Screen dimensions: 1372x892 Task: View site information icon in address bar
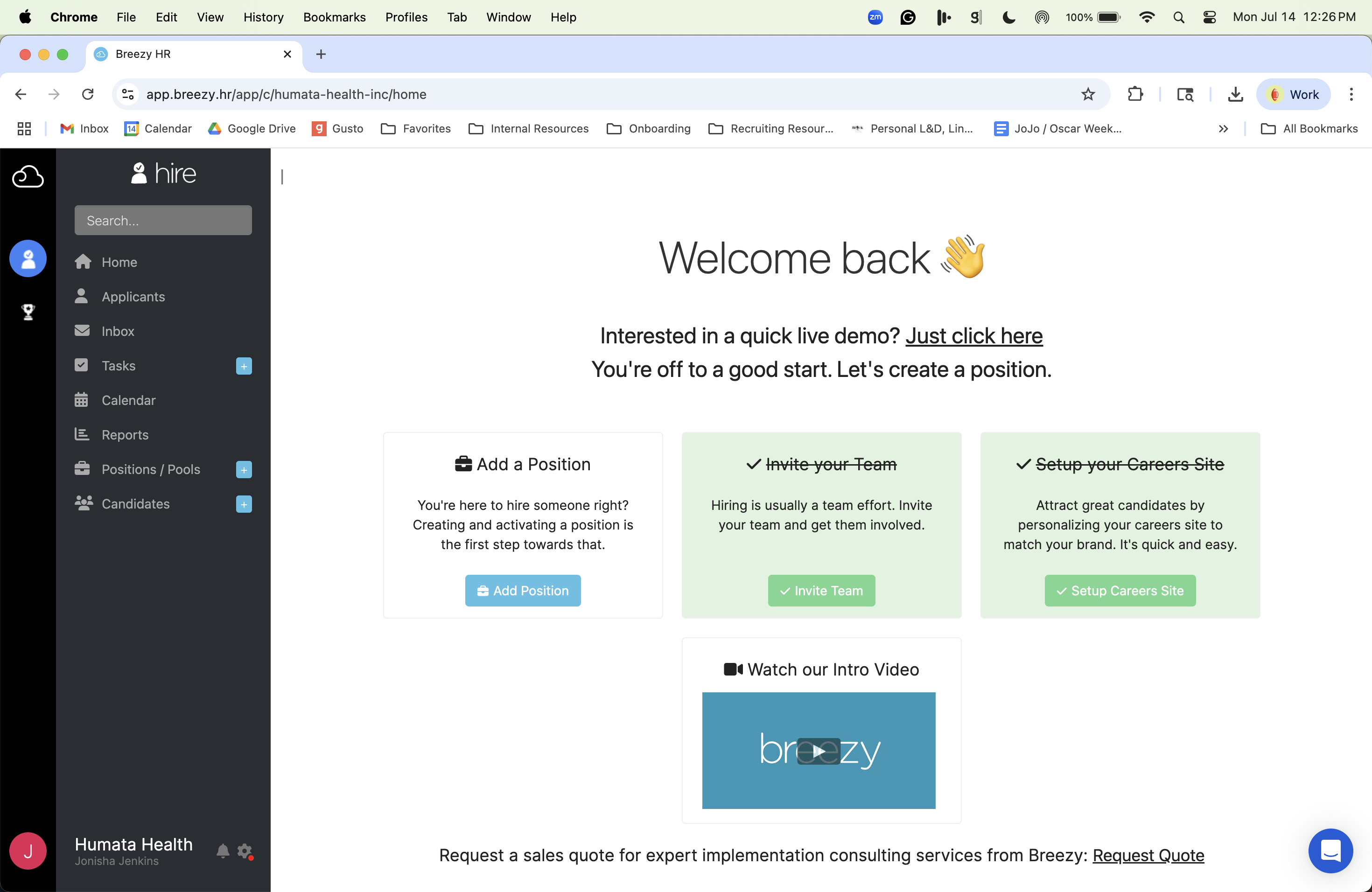[x=128, y=95]
